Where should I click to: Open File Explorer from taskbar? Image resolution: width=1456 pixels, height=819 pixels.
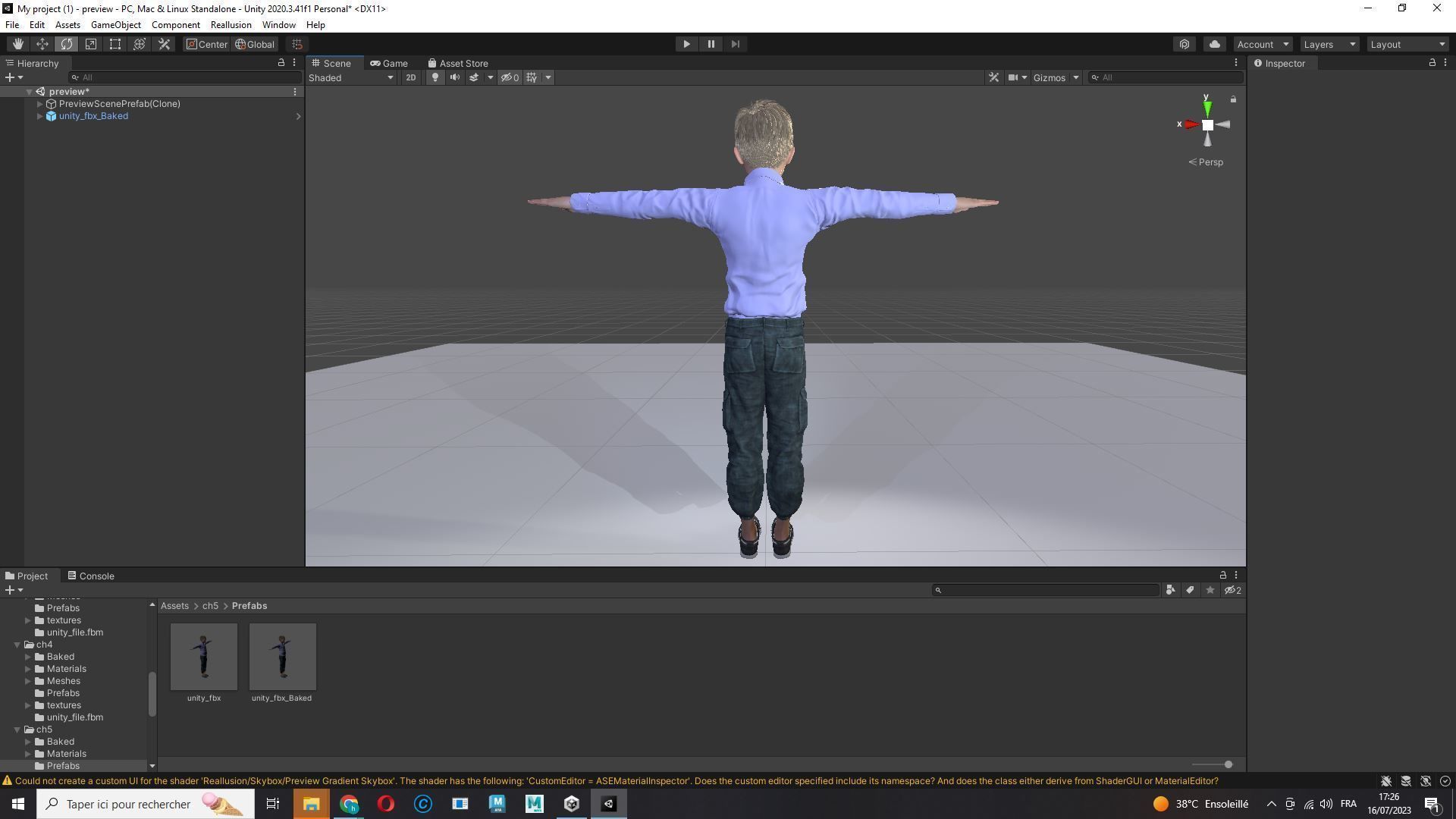(x=311, y=804)
